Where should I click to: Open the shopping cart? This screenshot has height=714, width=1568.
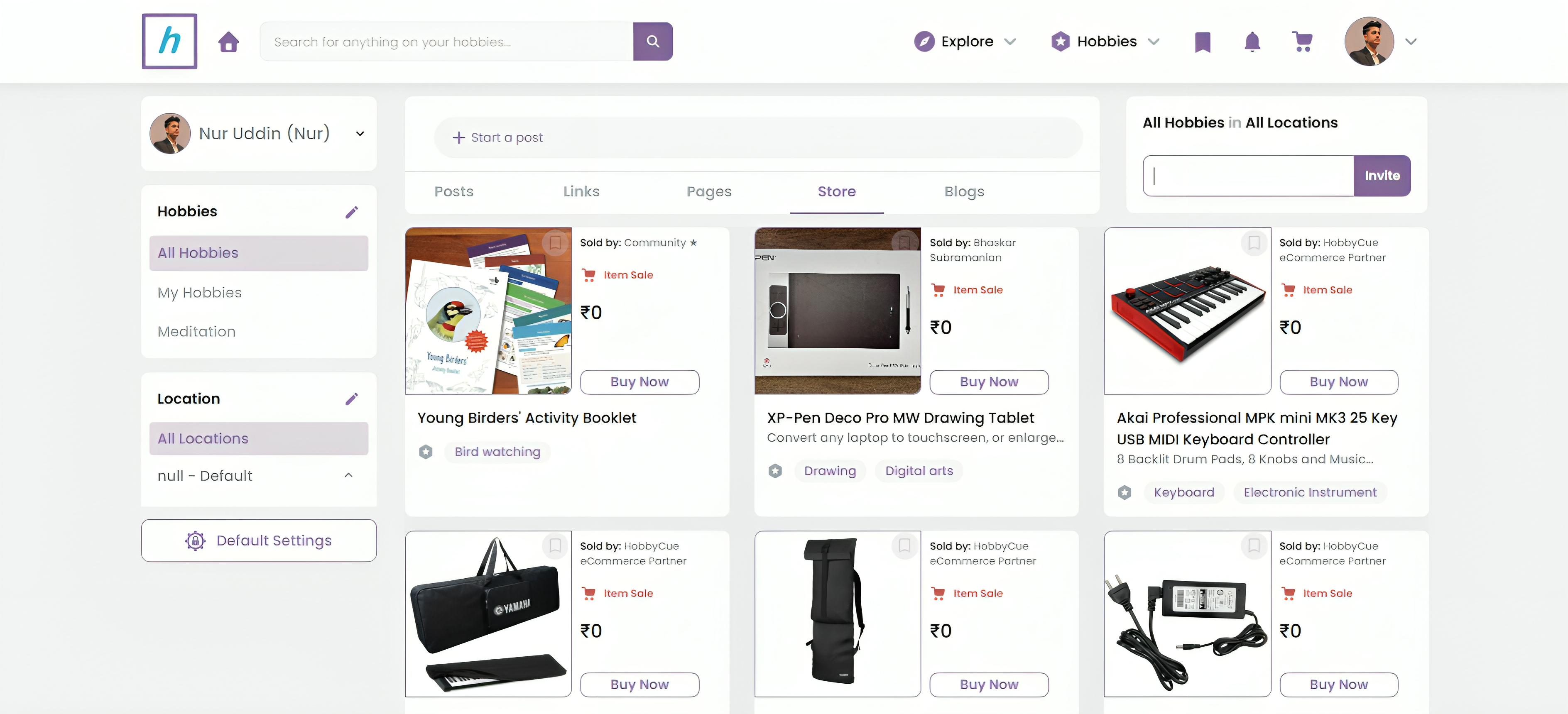pos(1302,42)
